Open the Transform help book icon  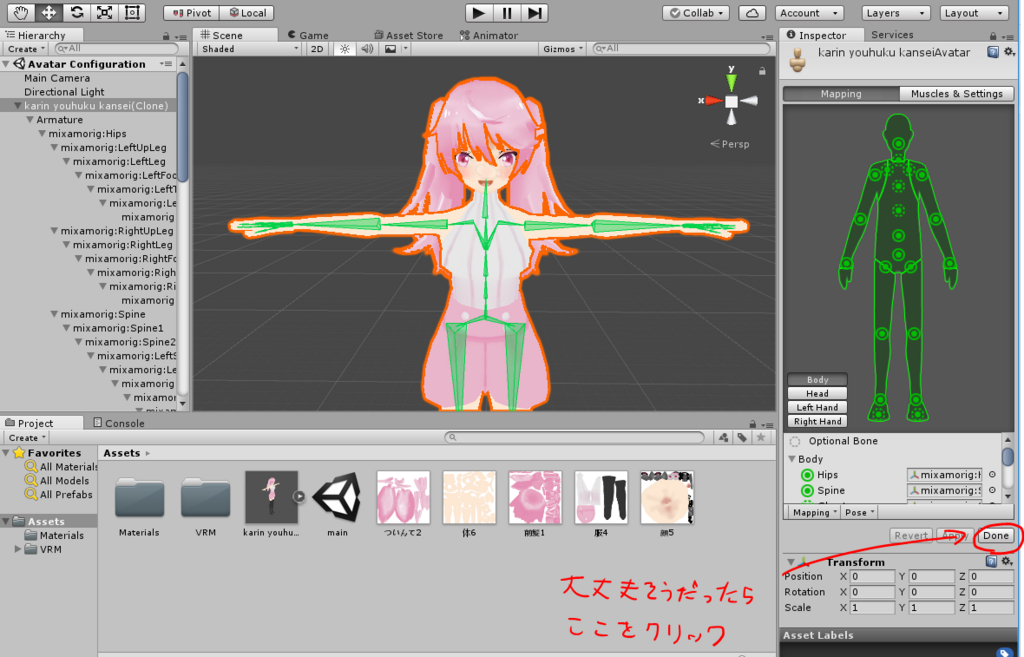point(991,561)
